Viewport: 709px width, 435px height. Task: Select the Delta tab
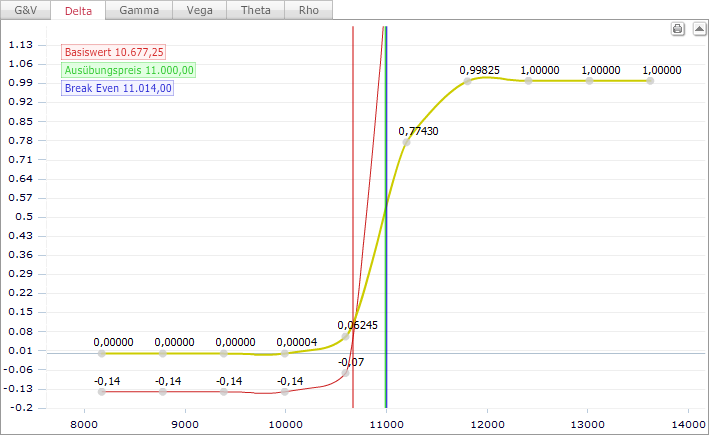[78, 11]
